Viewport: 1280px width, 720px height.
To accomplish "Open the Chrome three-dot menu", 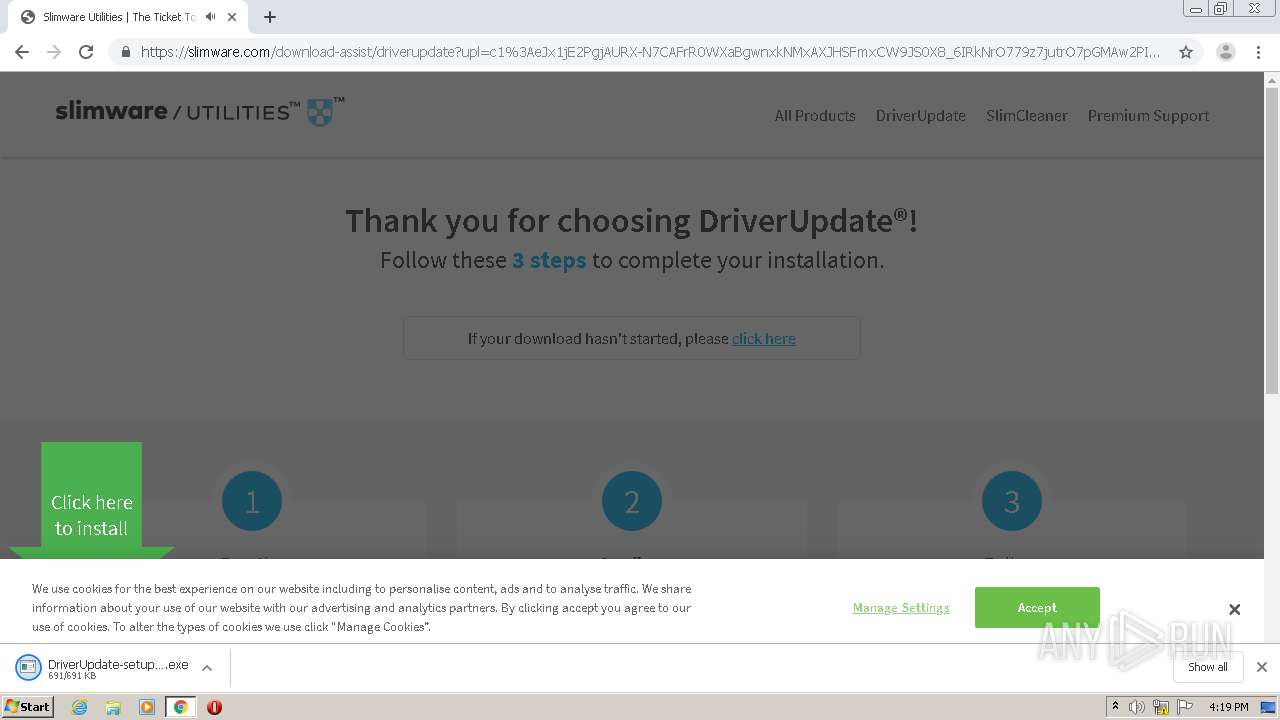I will coord(1258,52).
